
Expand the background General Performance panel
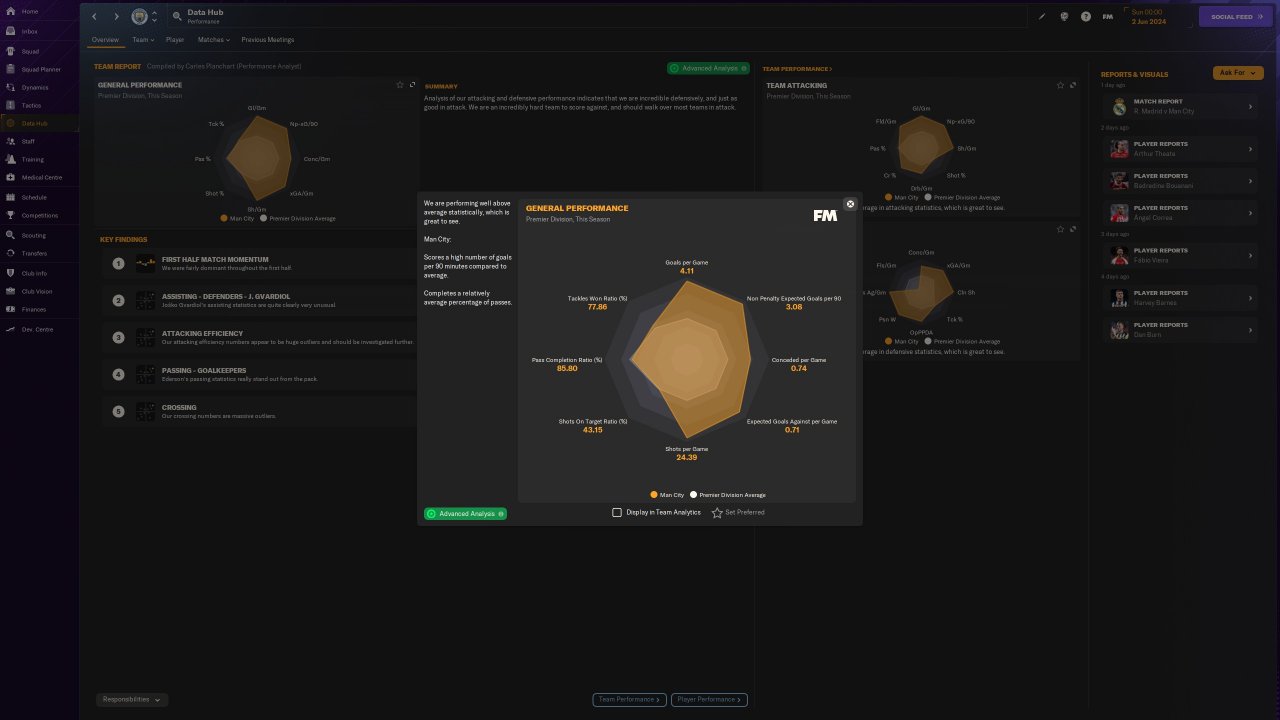[x=412, y=85]
